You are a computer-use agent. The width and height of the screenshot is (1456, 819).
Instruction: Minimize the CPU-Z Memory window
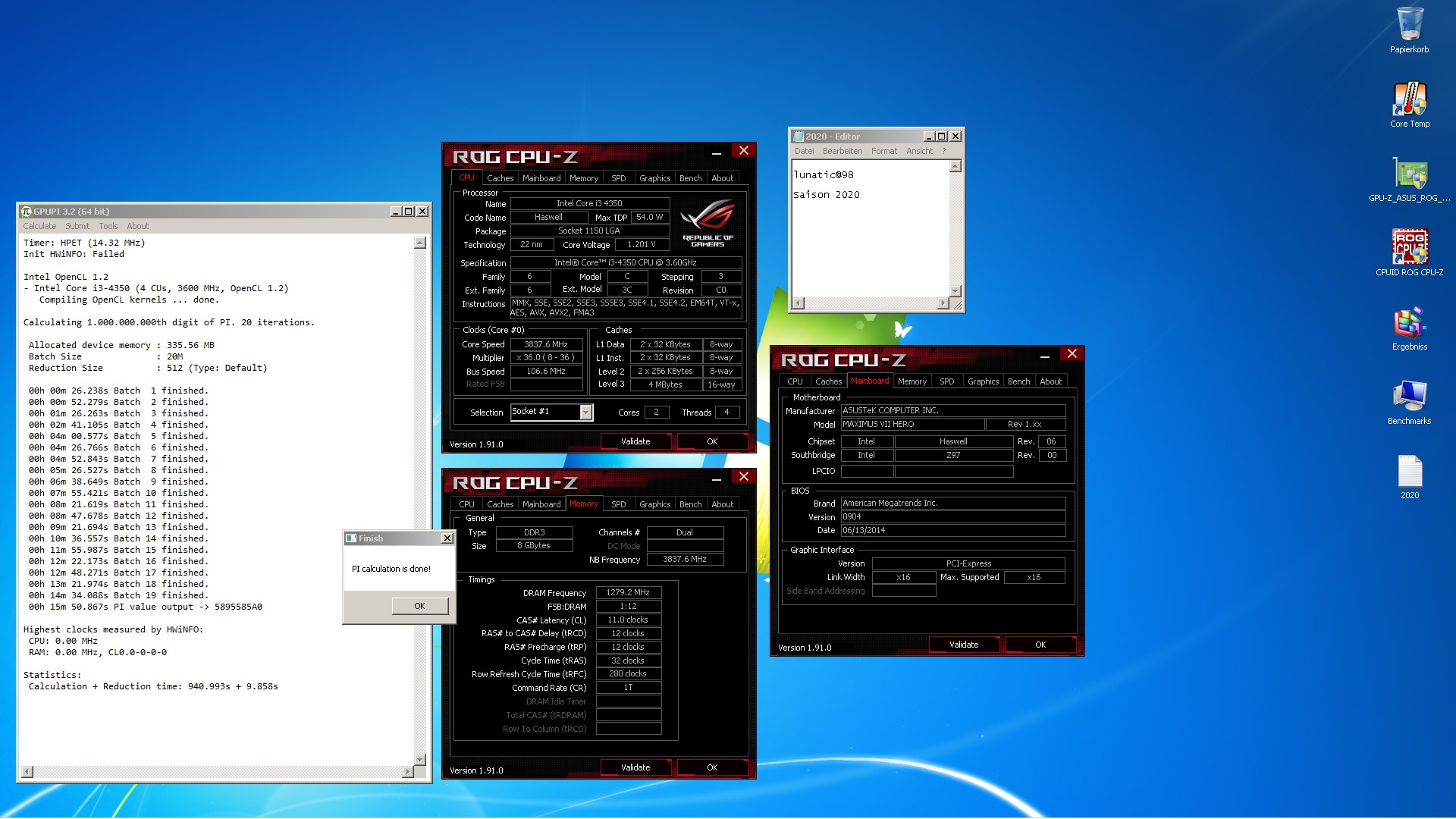[716, 479]
